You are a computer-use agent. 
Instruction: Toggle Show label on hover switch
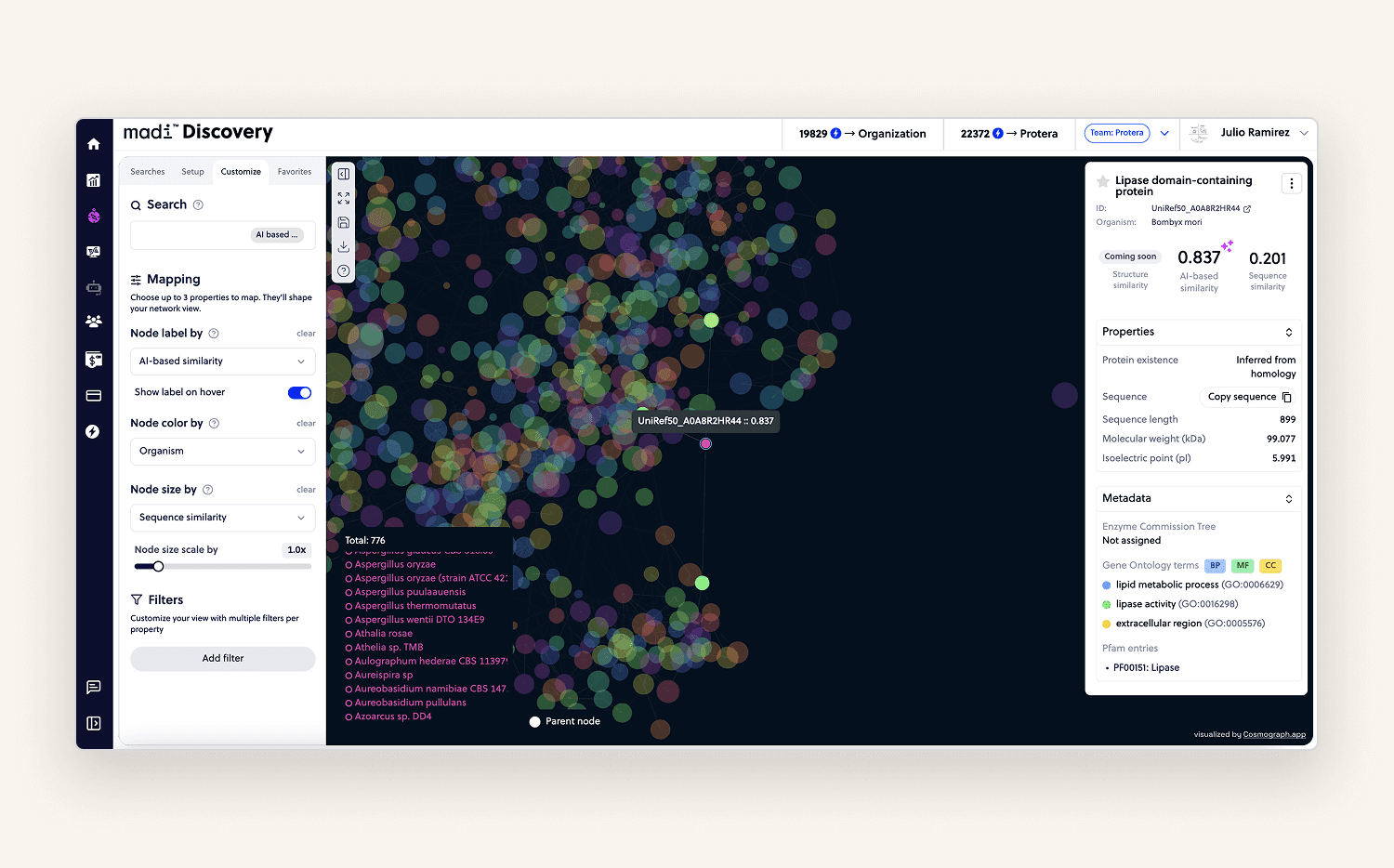coord(299,392)
